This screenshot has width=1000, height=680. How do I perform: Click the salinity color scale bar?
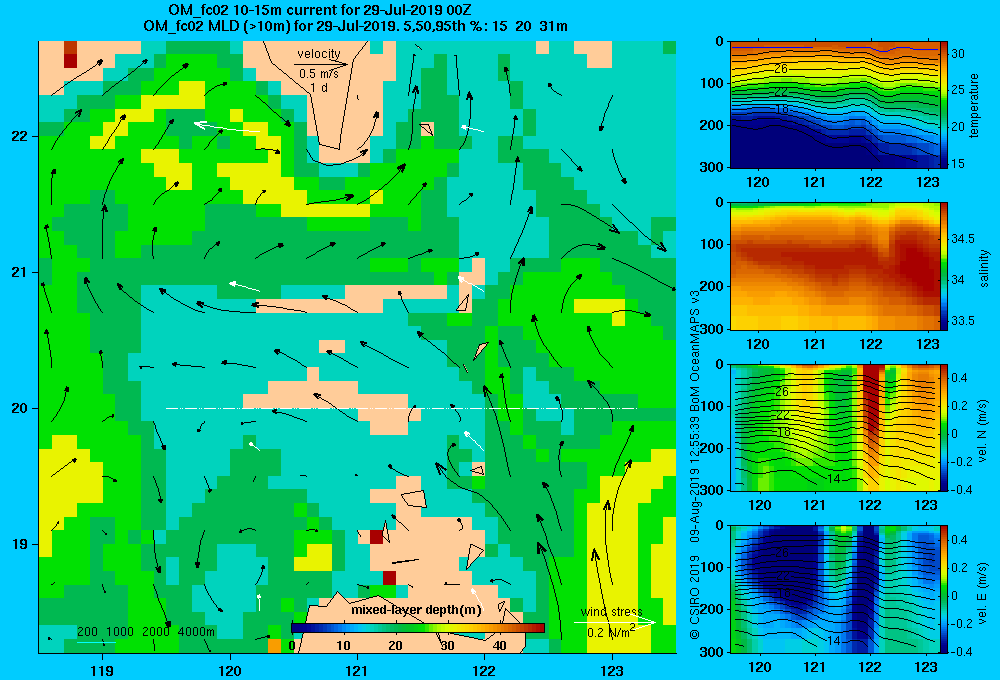coord(945,266)
